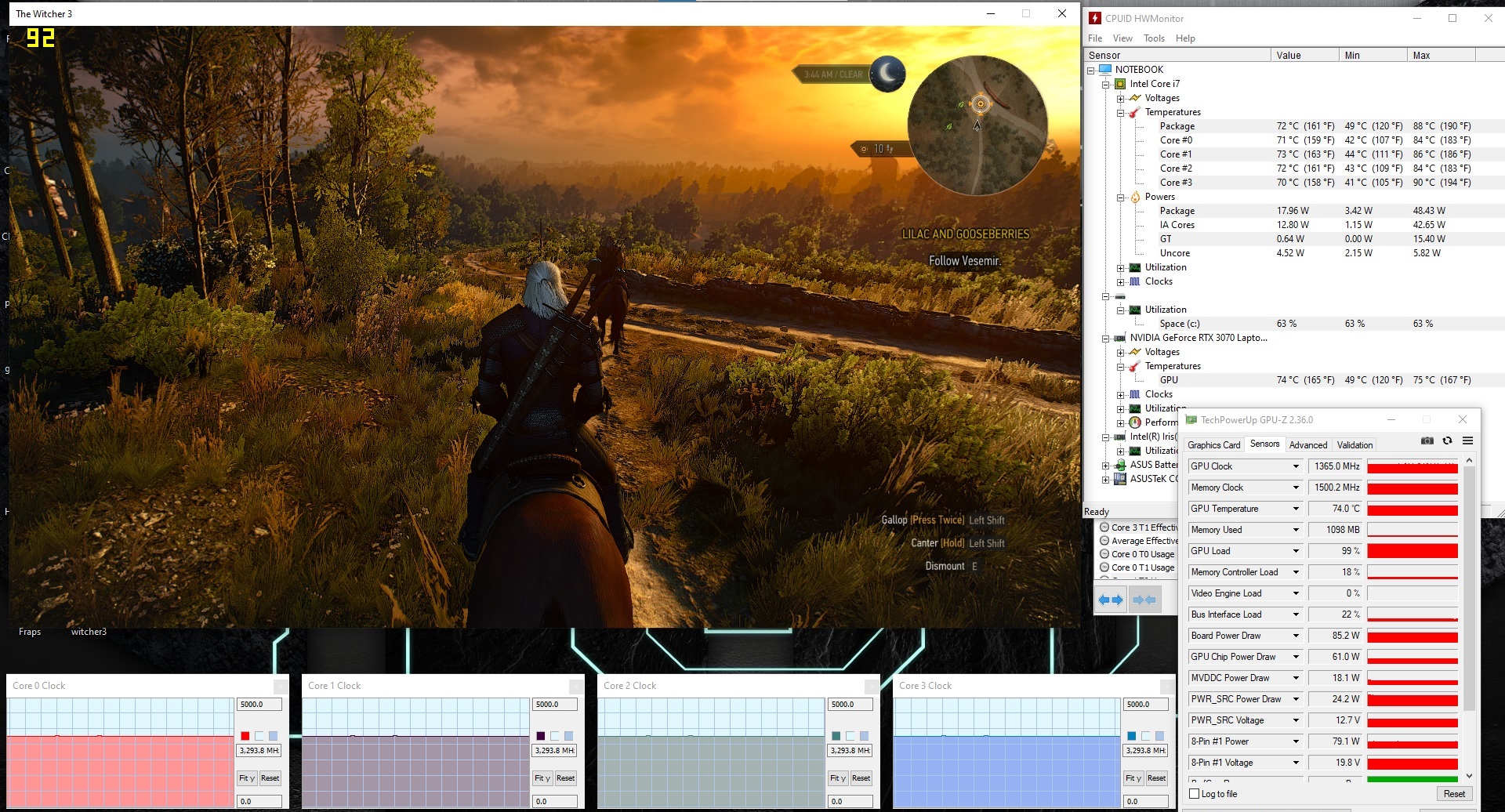Open the GPU Clock sensor dropdown
This screenshot has height=812, width=1505.
(x=1296, y=466)
